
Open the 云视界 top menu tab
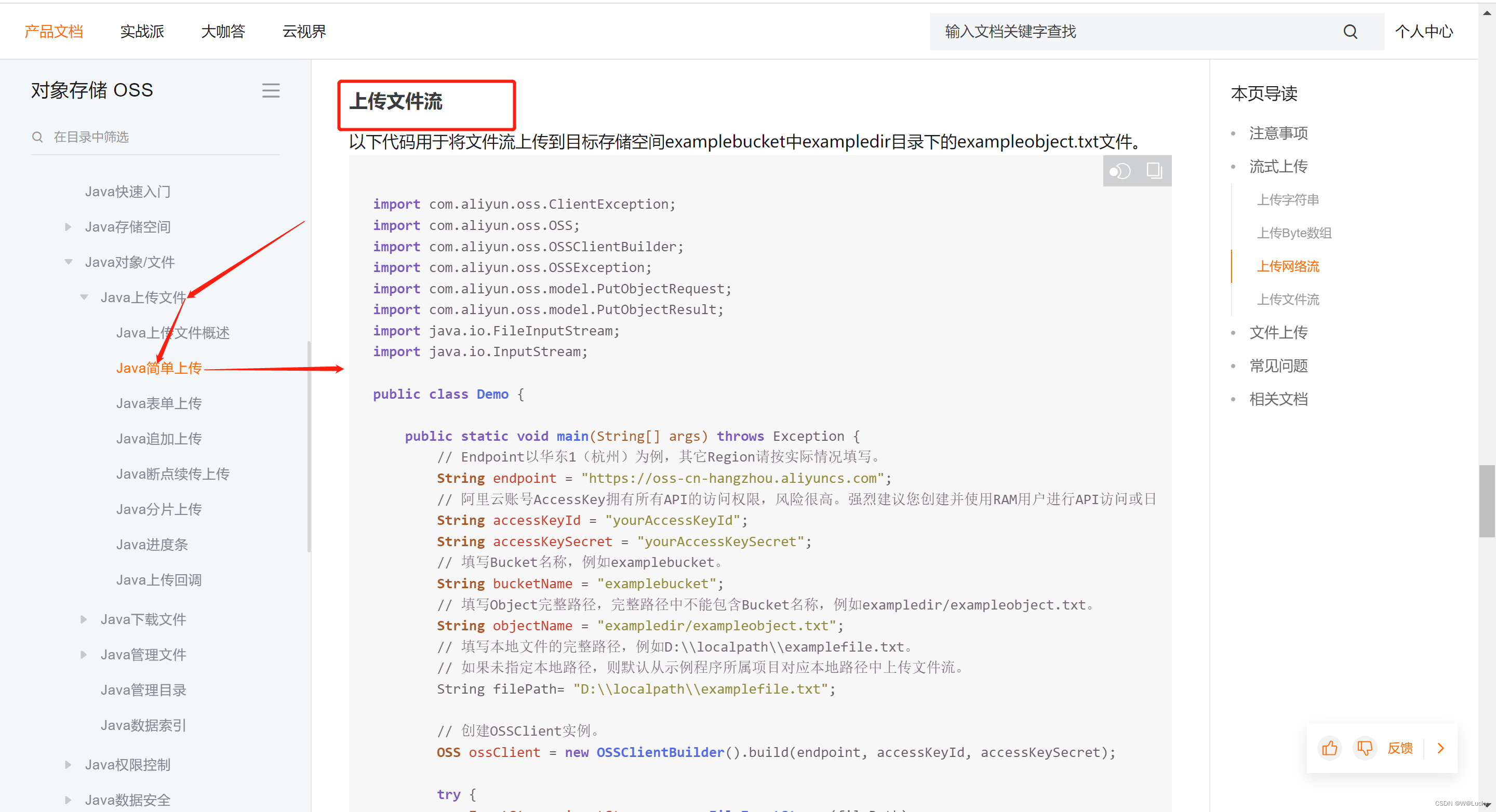(x=304, y=31)
